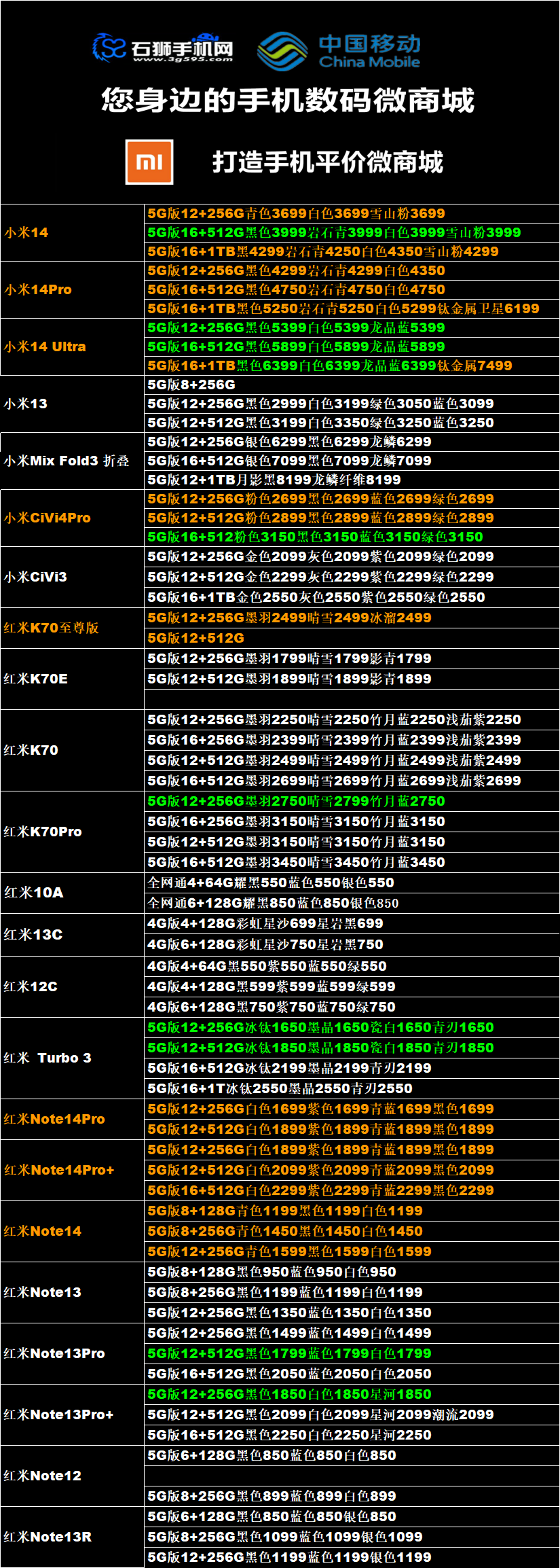560x1568 pixels.
Task: Click row 5G版16+1T冰钛2550墨晶2550青刃2550
Action: point(352,1088)
